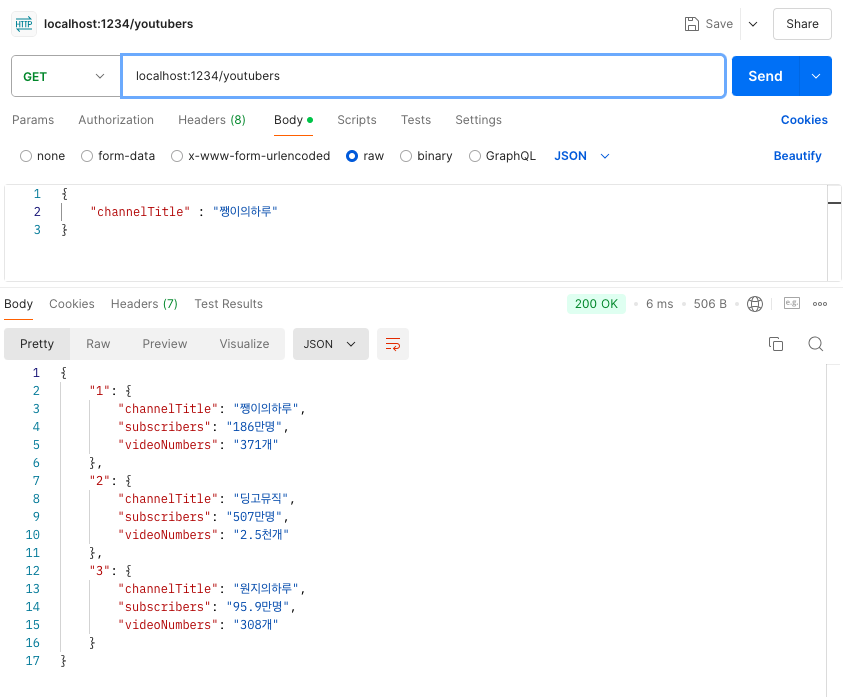Click the globe network information icon
This screenshot has width=843, height=697.
755,304
